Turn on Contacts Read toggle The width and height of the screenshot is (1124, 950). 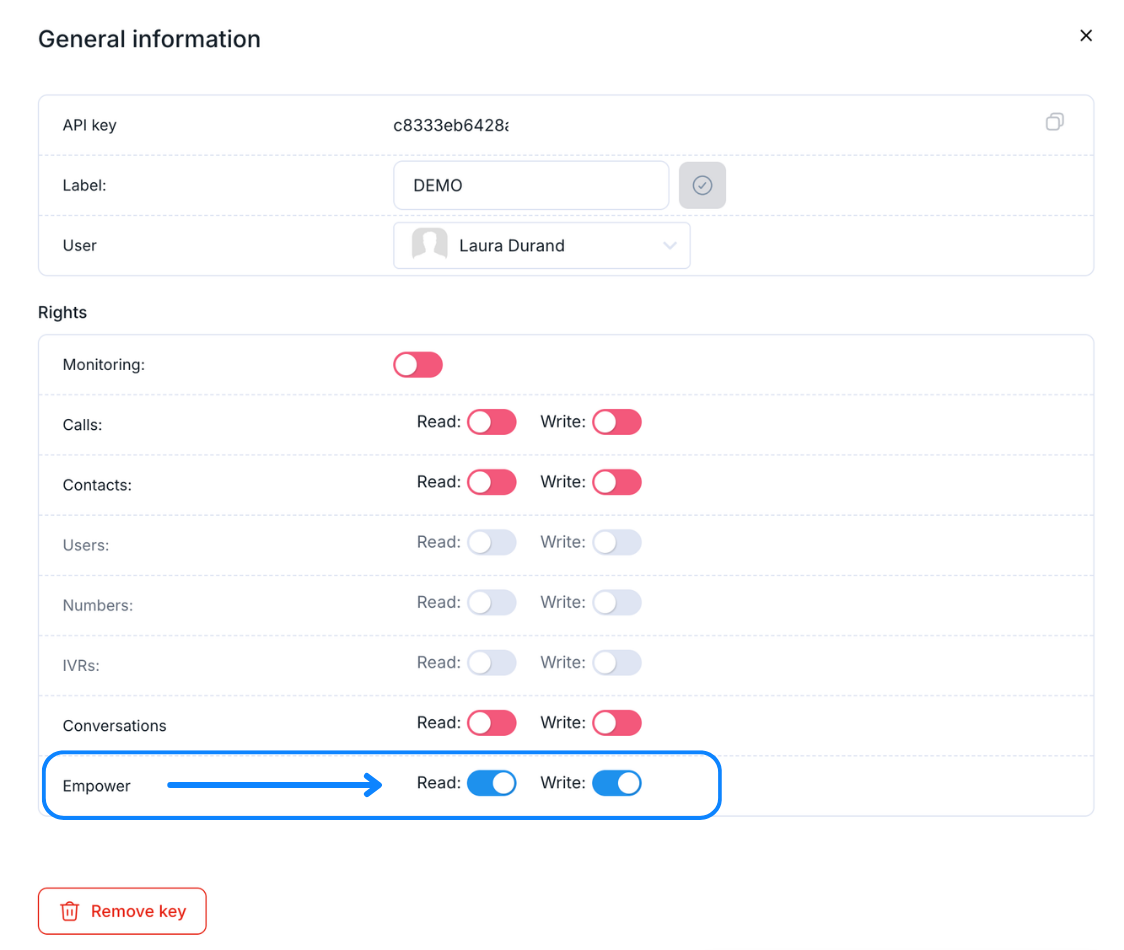(x=492, y=482)
